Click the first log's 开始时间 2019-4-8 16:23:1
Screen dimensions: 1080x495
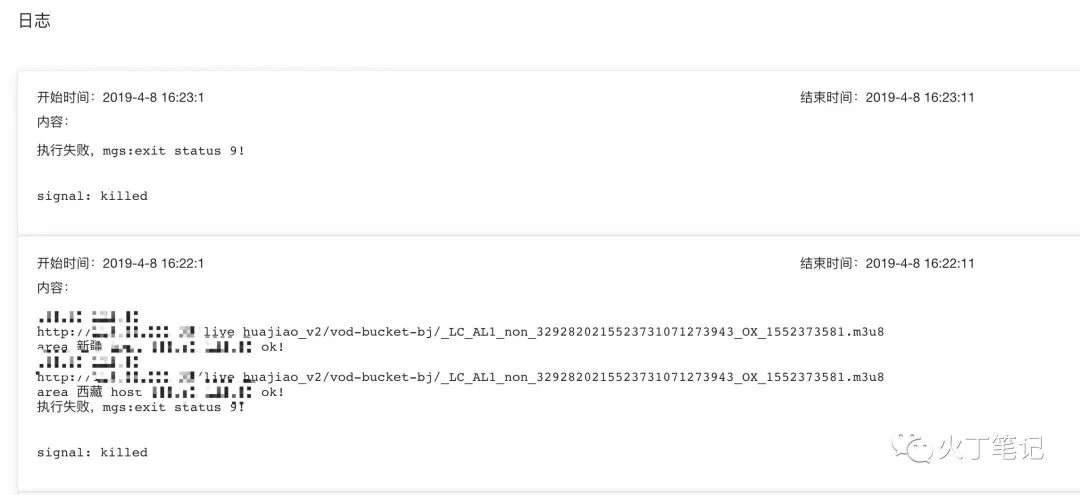121,98
